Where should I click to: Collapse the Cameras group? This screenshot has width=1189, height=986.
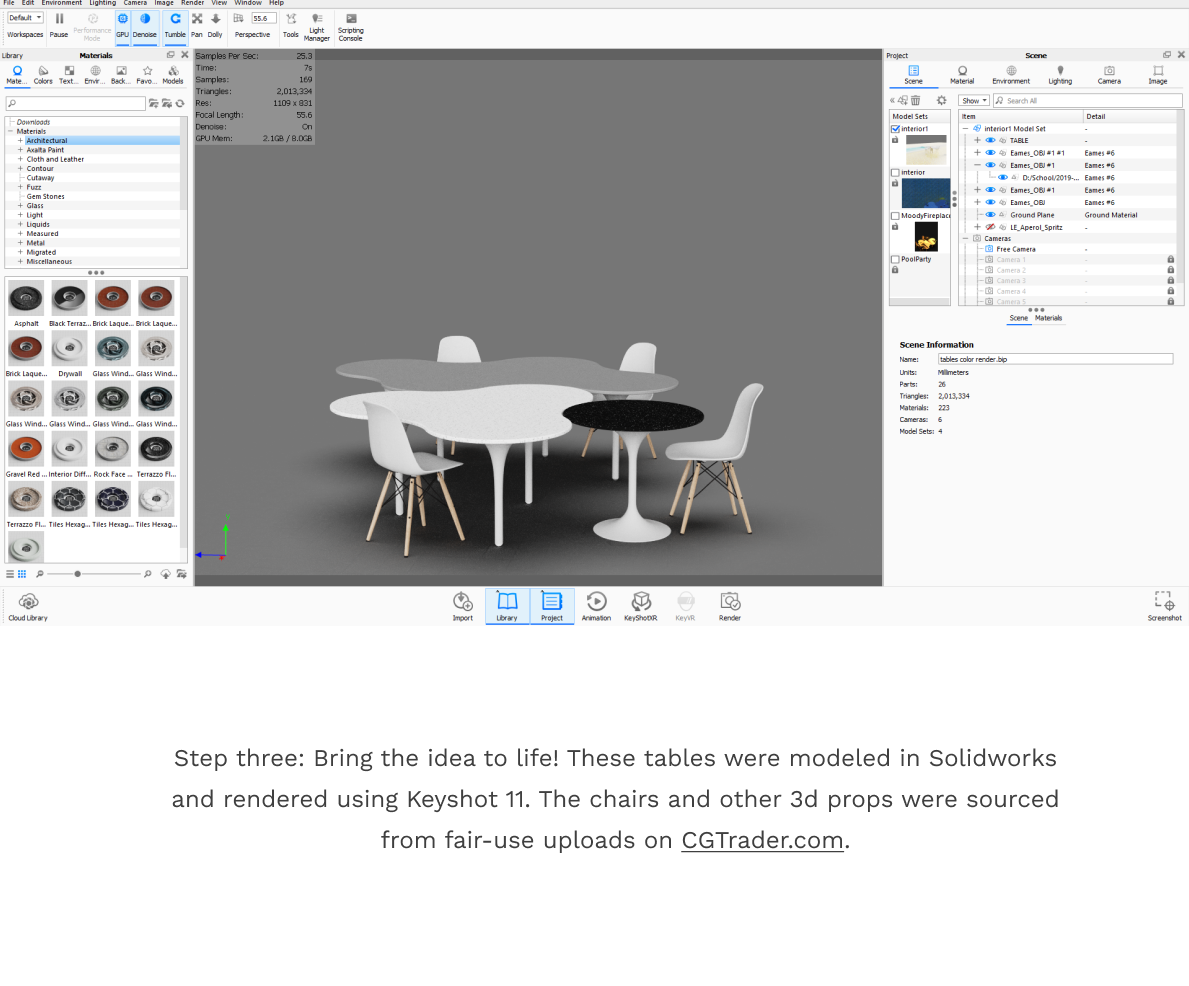pyautogui.click(x=965, y=238)
